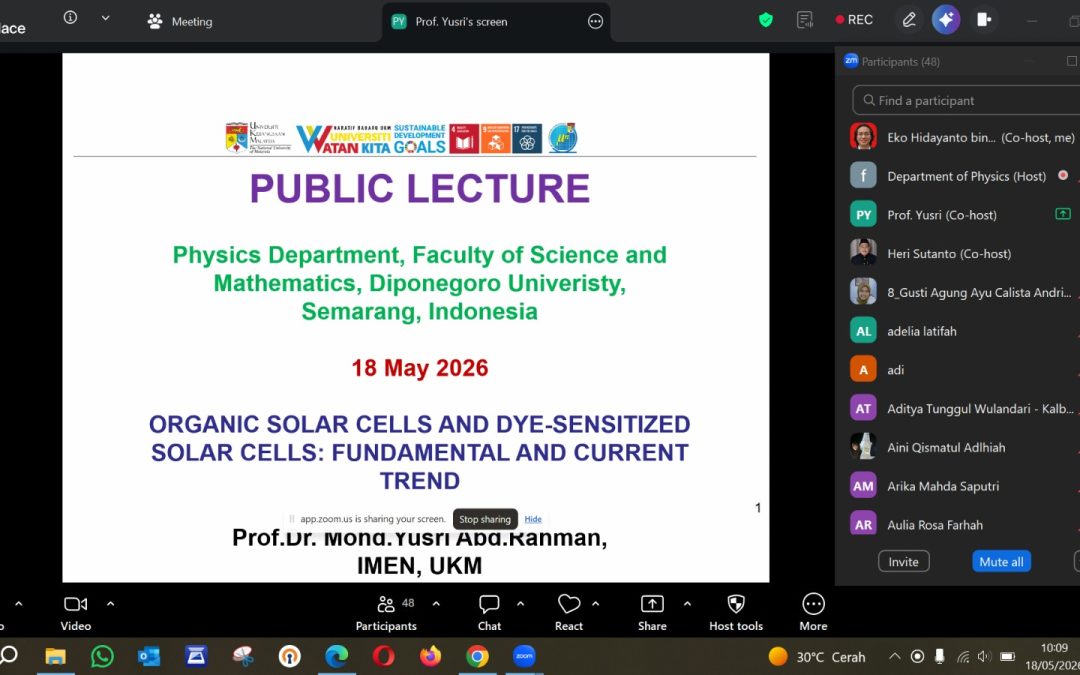Open Opera browser from taskbar

[384, 656]
